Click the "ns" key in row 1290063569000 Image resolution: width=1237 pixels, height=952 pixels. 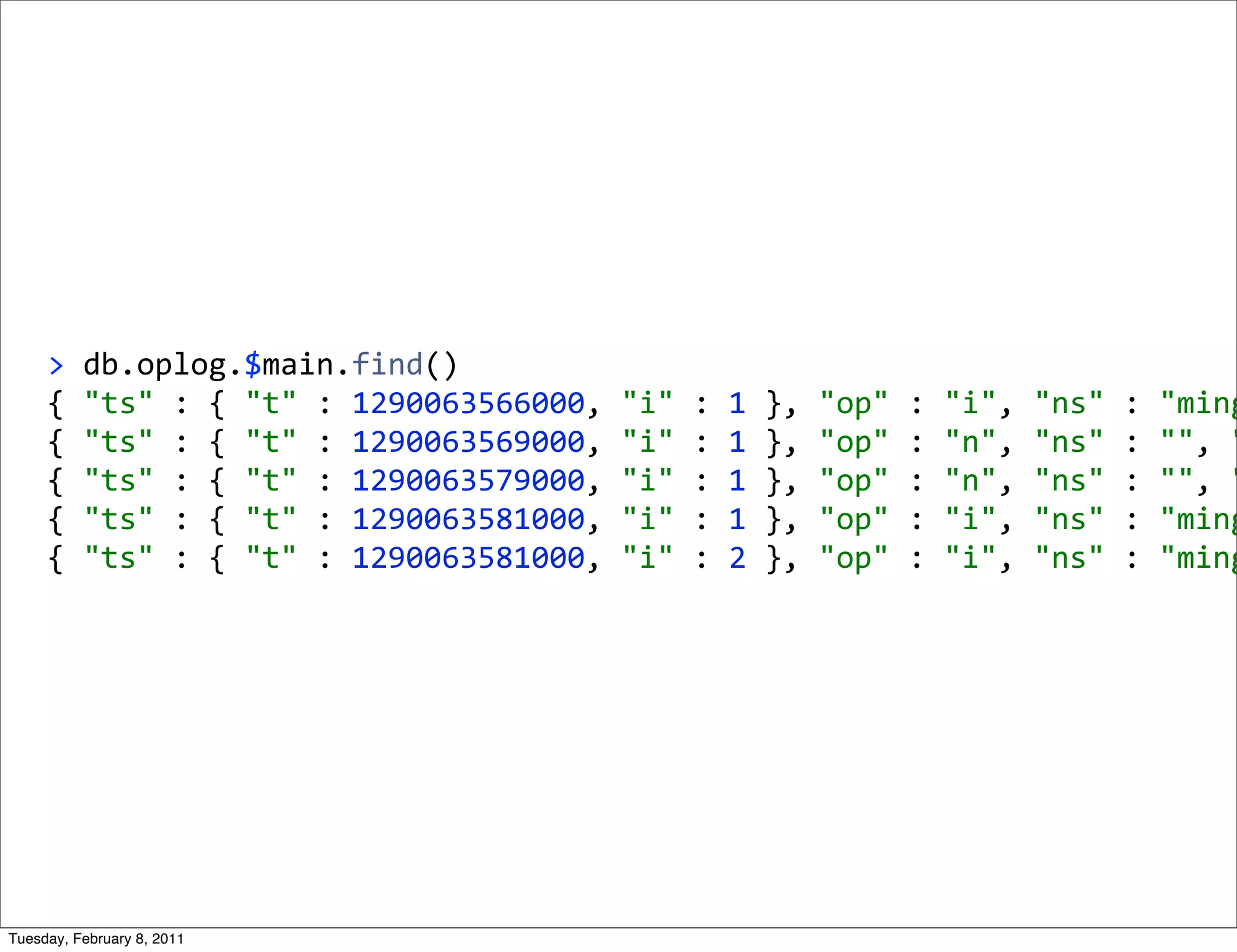click(1069, 442)
